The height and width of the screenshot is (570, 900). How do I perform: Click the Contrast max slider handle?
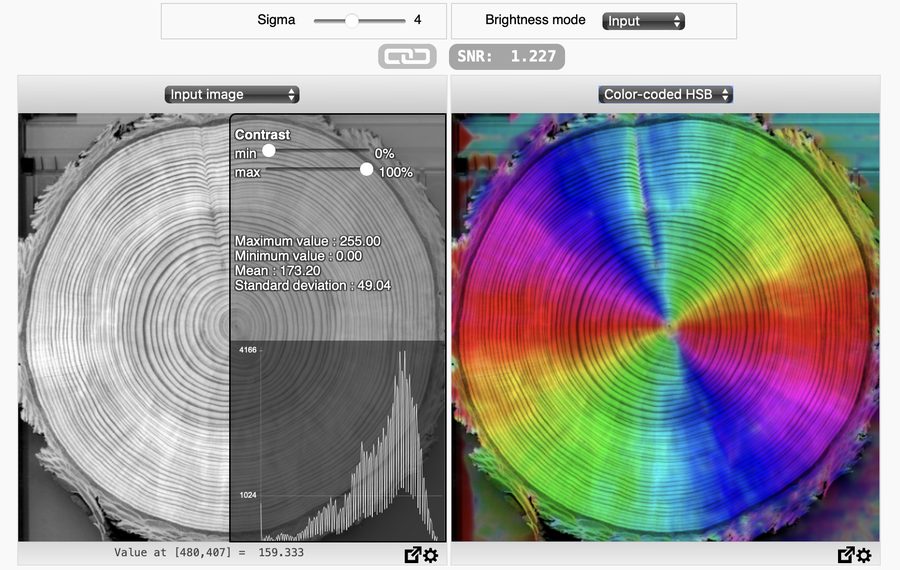366,169
